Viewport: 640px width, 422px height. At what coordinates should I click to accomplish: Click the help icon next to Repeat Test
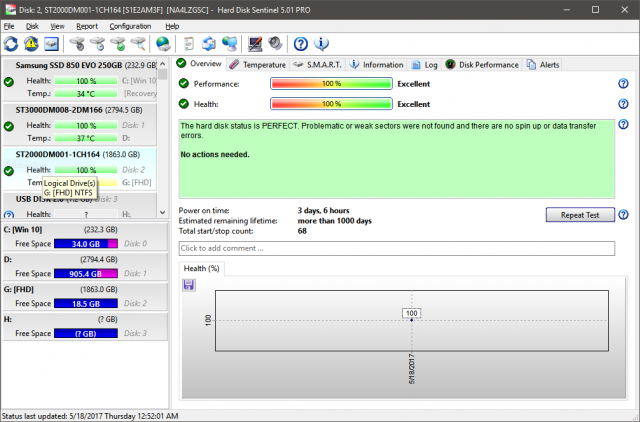click(623, 215)
